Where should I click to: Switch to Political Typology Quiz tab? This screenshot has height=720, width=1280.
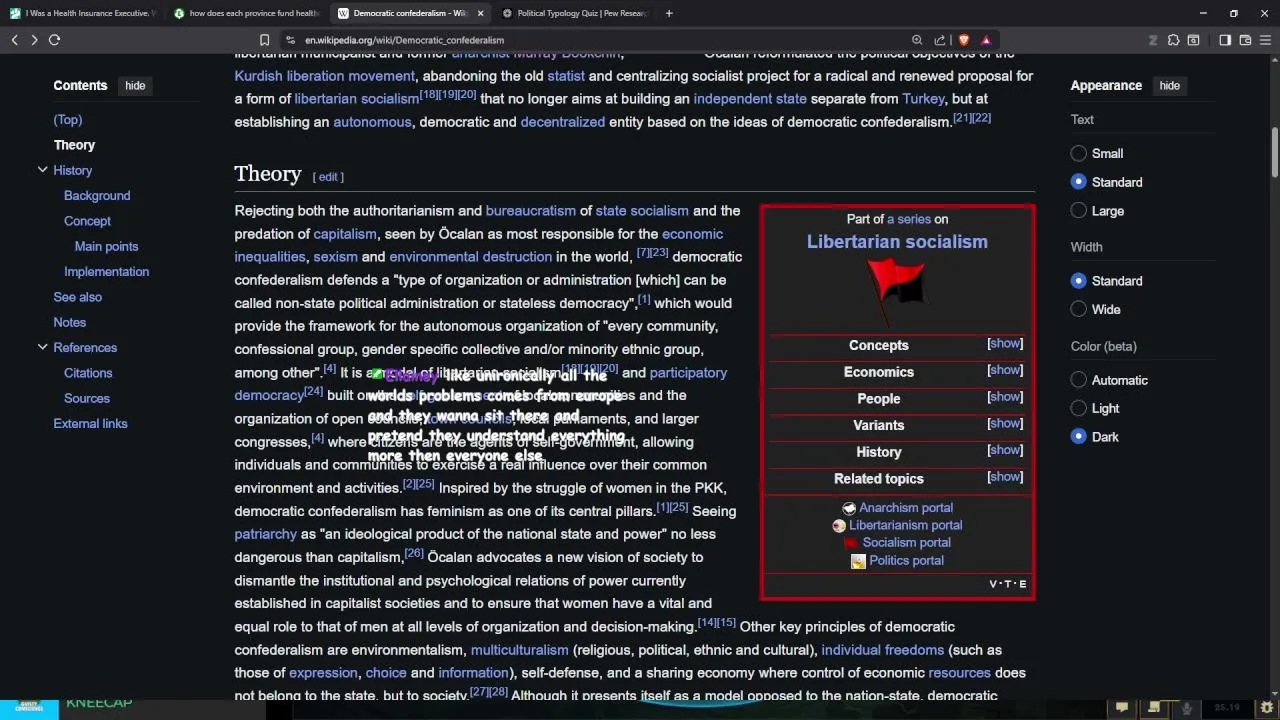[575, 13]
